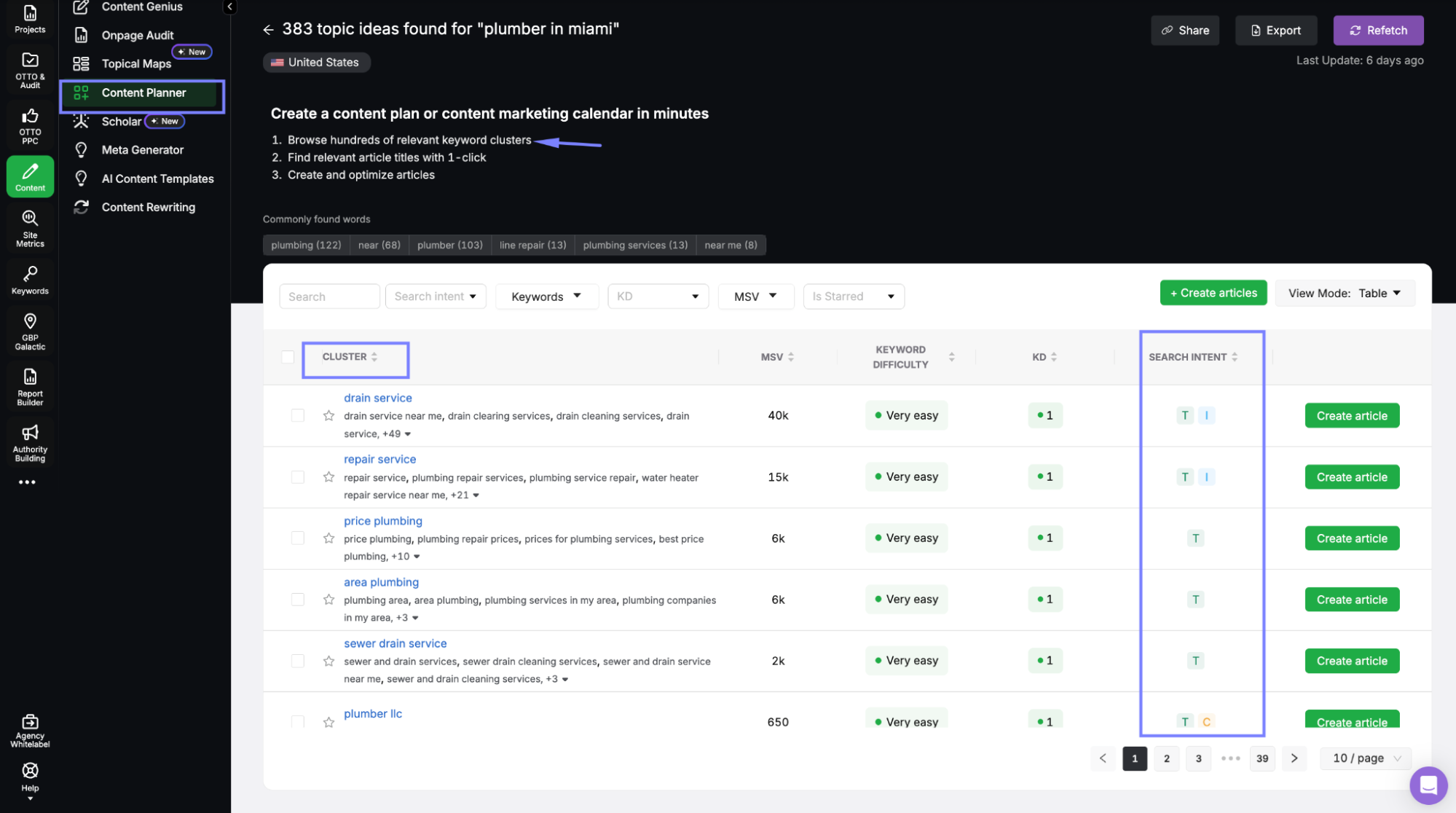Click the back arrow next to topic results title
1456x813 pixels.
pos(268,29)
